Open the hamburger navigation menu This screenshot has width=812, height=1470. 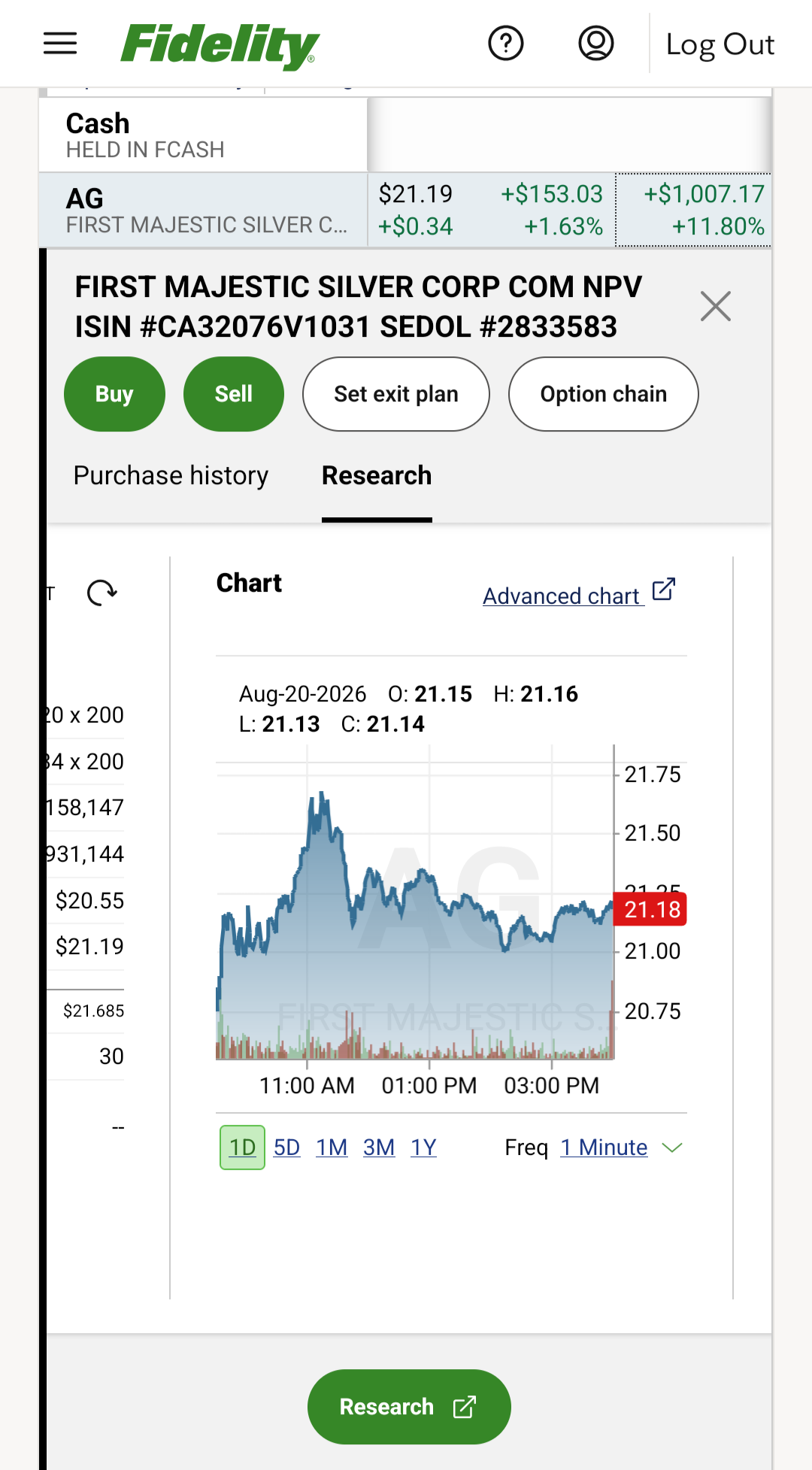[60, 44]
